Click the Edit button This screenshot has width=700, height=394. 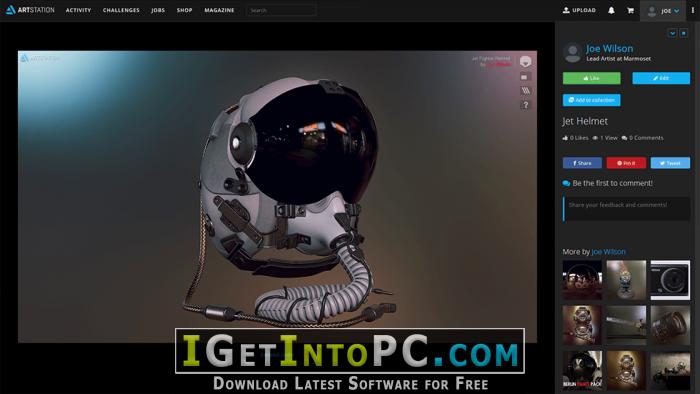pyautogui.click(x=661, y=78)
